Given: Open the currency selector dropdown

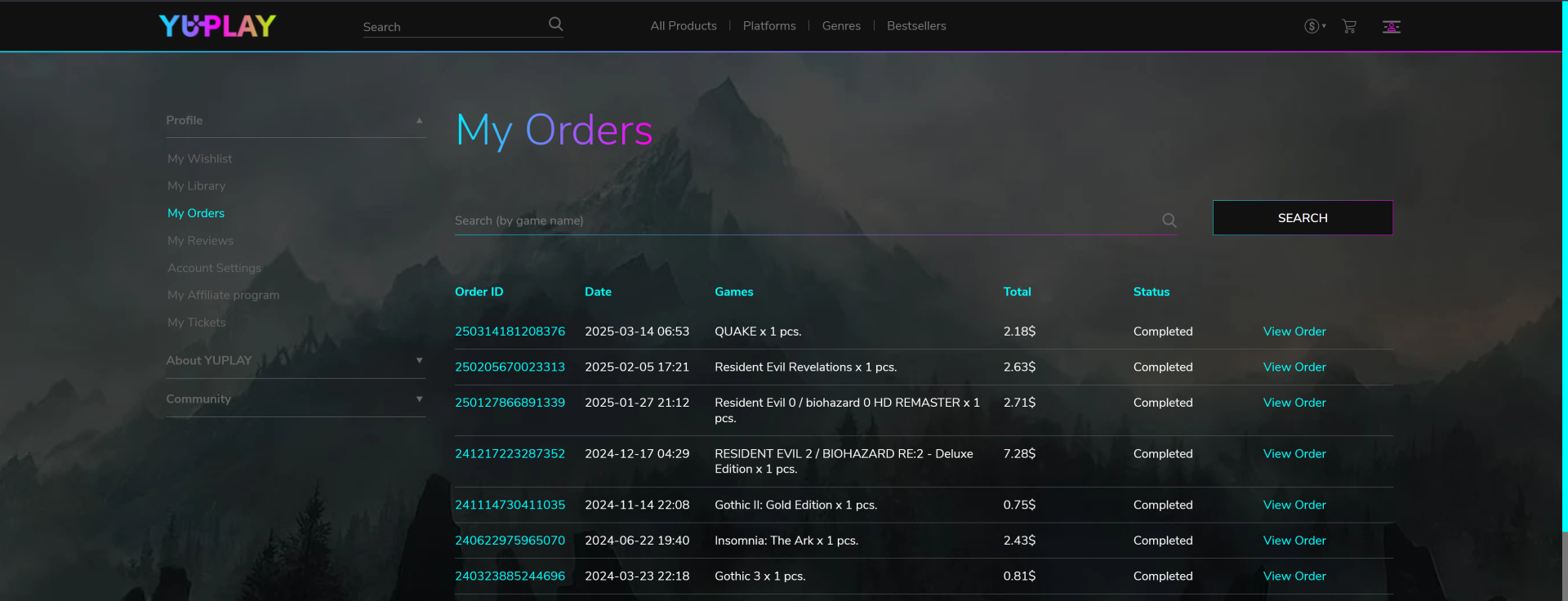Looking at the screenshot, I should pyautogui.click(x=1314, y=26).
